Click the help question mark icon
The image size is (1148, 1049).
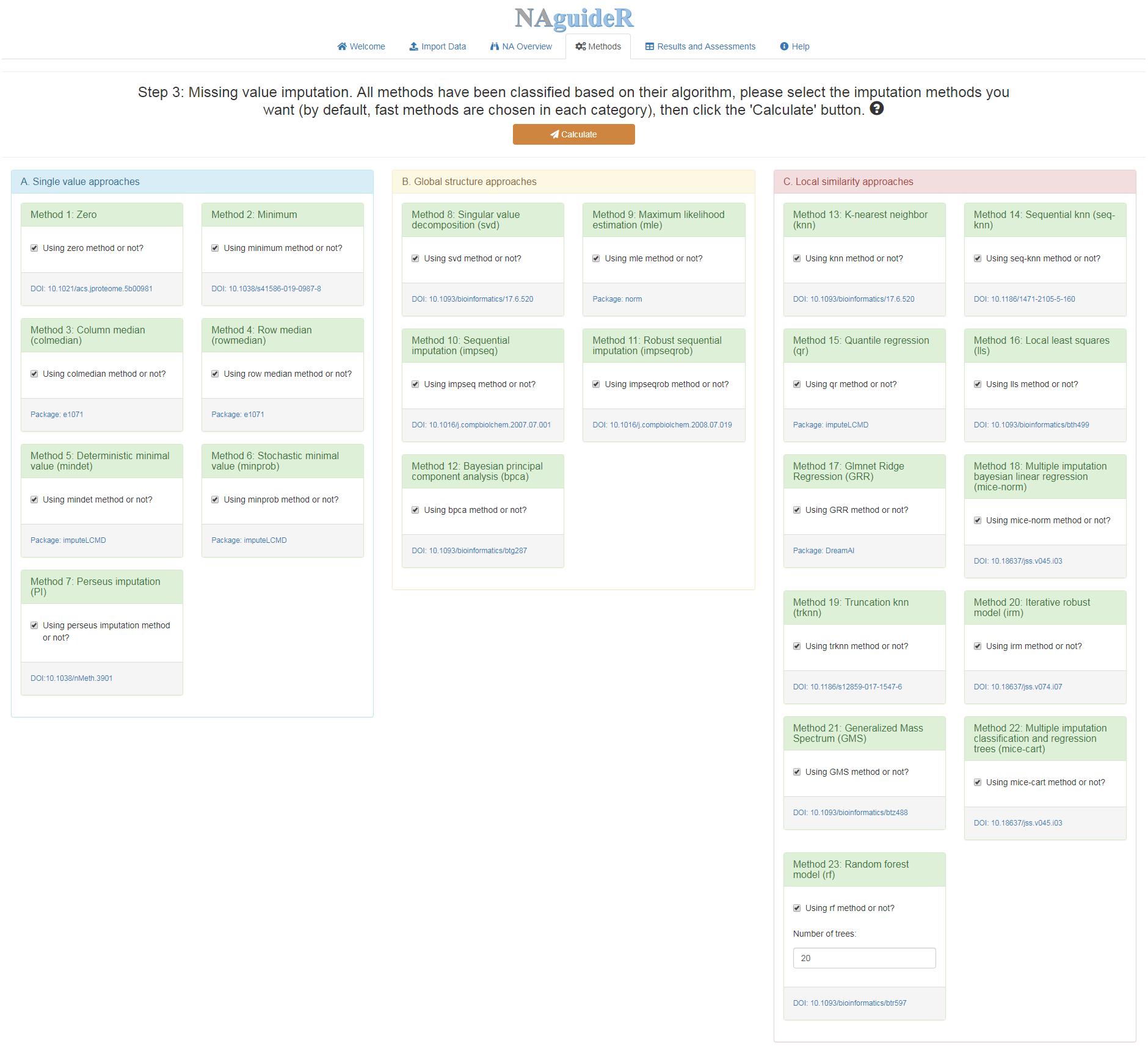click(876, 109)
